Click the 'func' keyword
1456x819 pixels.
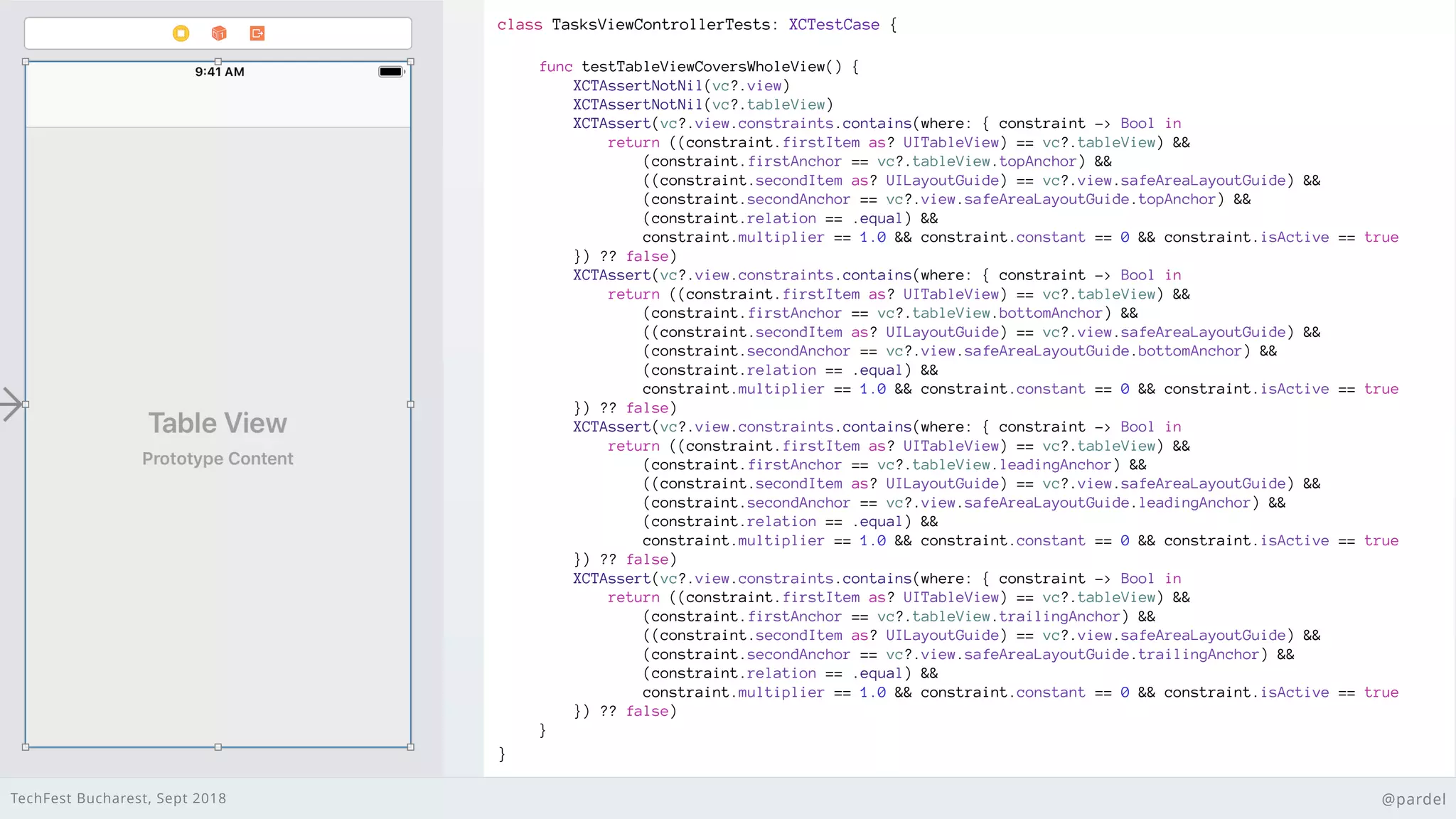[x=555, y=67]
